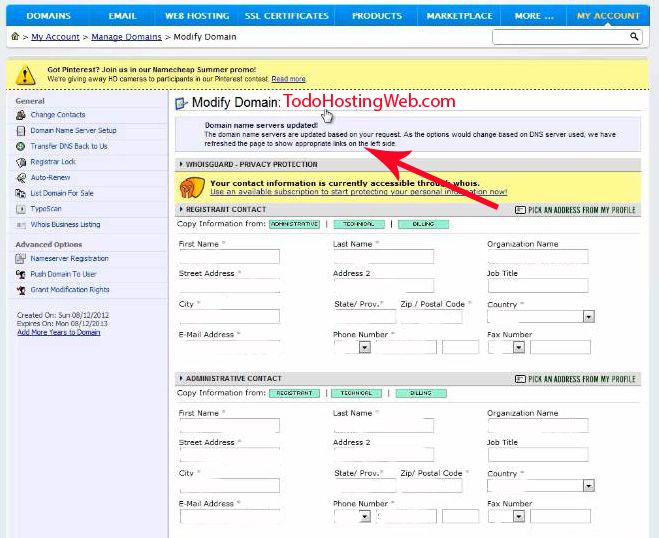Image resolution: width=659 pixels, height=538 pixels.
Task: Copy Registrant info from Administrative button
Action: [294, 224]
